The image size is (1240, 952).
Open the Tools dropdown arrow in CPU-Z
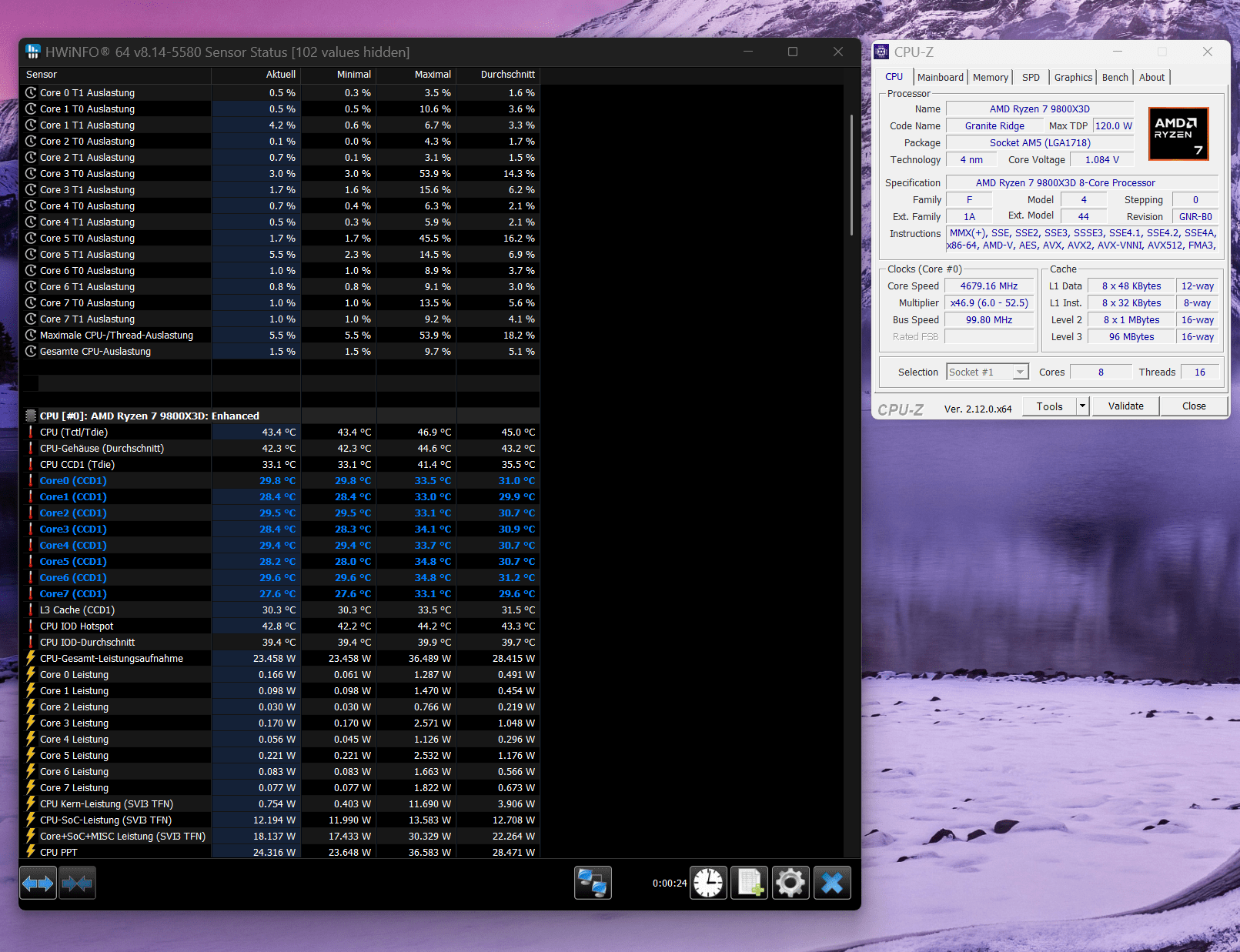[x=1082, y=406]
